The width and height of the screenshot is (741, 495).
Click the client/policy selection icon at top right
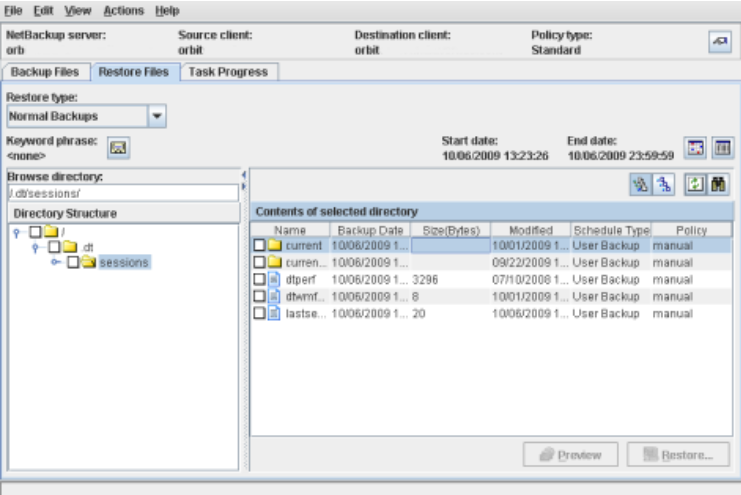point(720,42)
